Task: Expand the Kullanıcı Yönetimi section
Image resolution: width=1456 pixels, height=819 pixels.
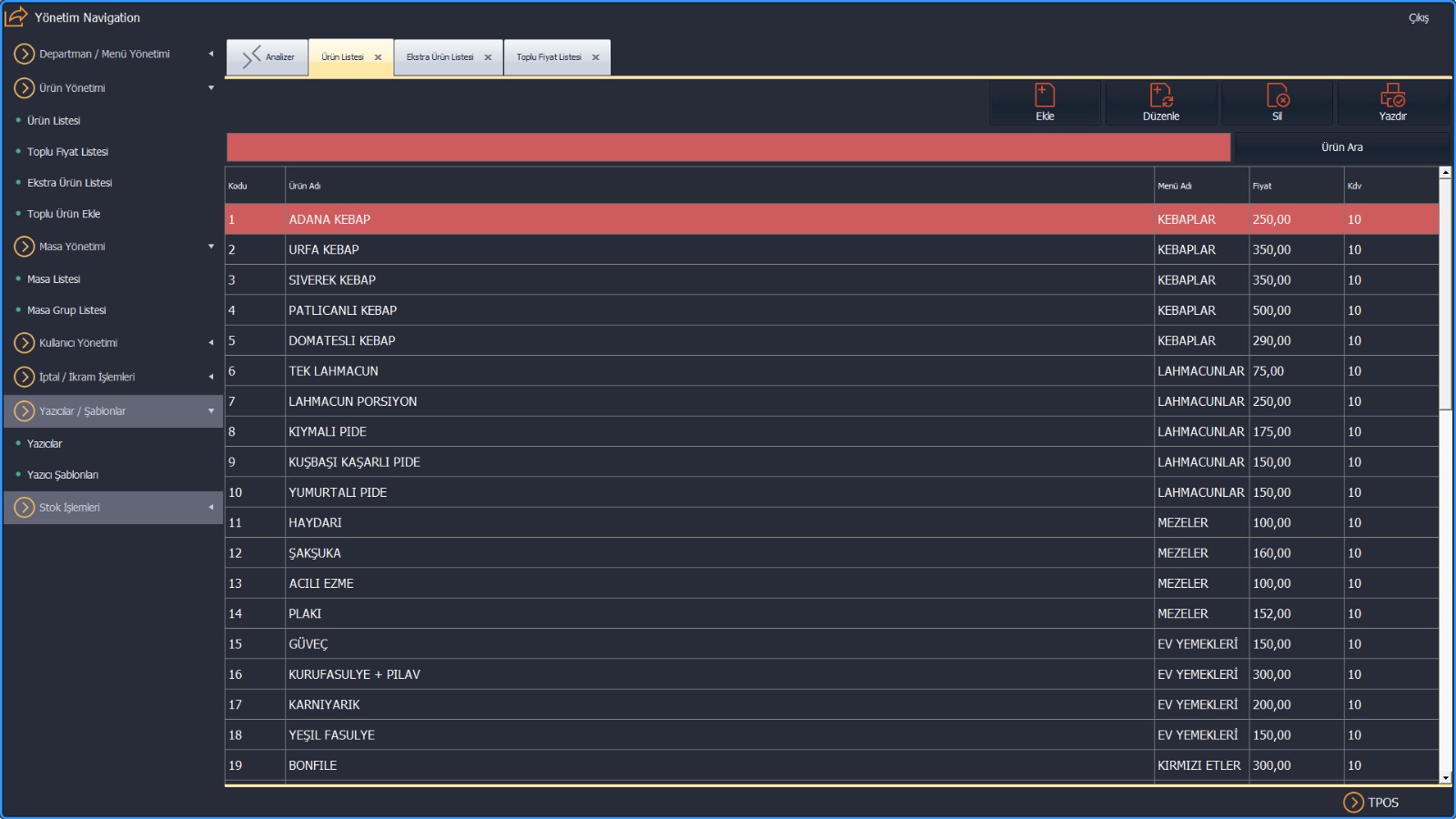Action: [x=211, y=343]
